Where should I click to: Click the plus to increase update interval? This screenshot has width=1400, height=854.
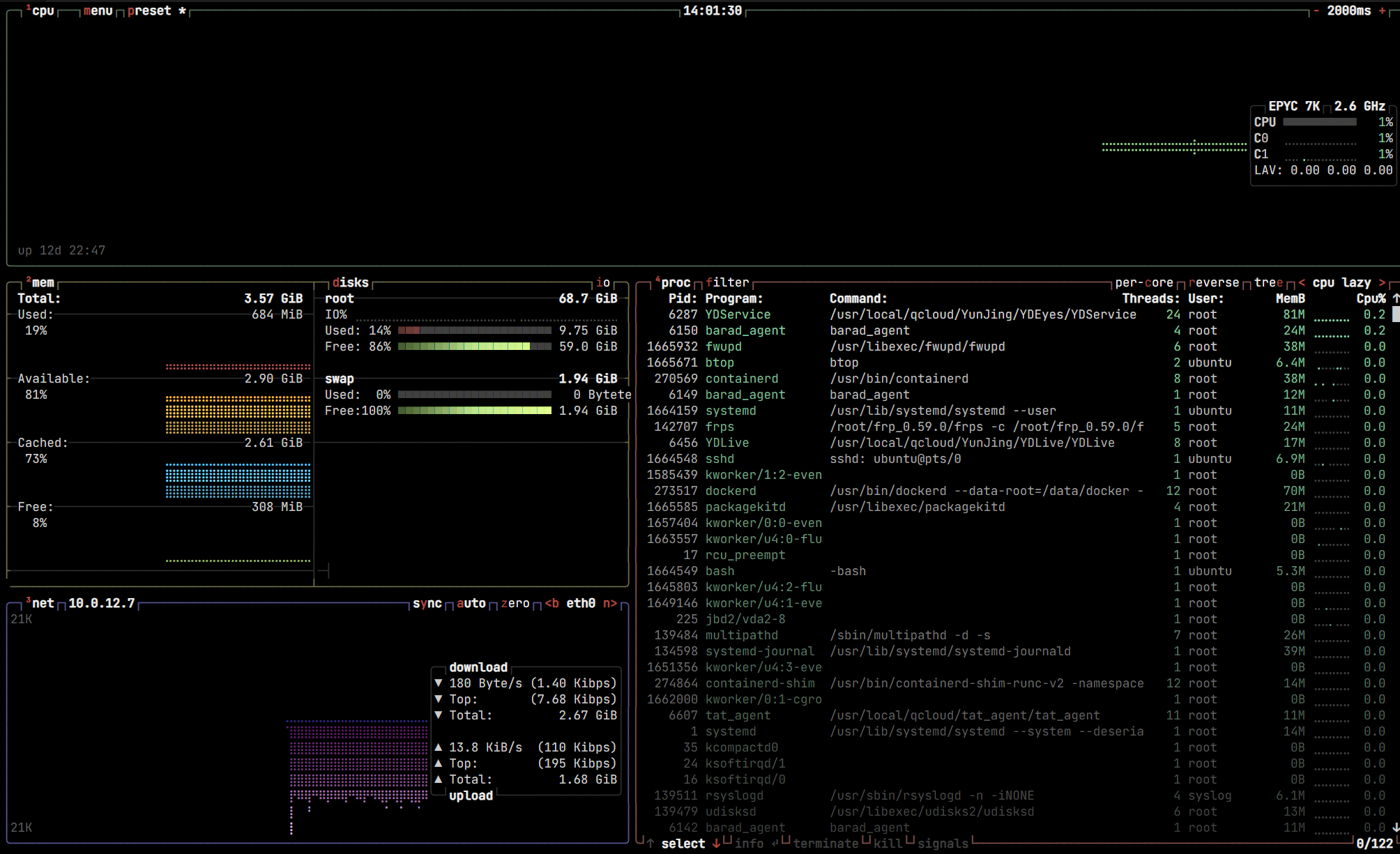pyautogui.click(x=1382, y=11)
